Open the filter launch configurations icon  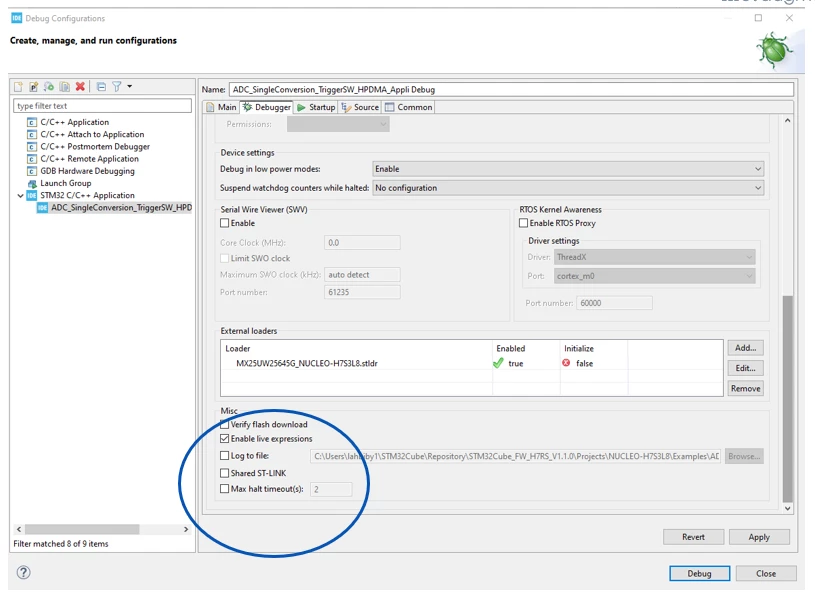point(117,87)
